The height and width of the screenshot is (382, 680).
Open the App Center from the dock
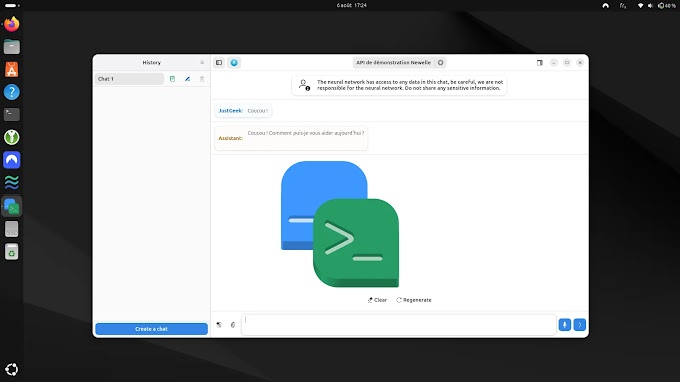tap(12, 69)
